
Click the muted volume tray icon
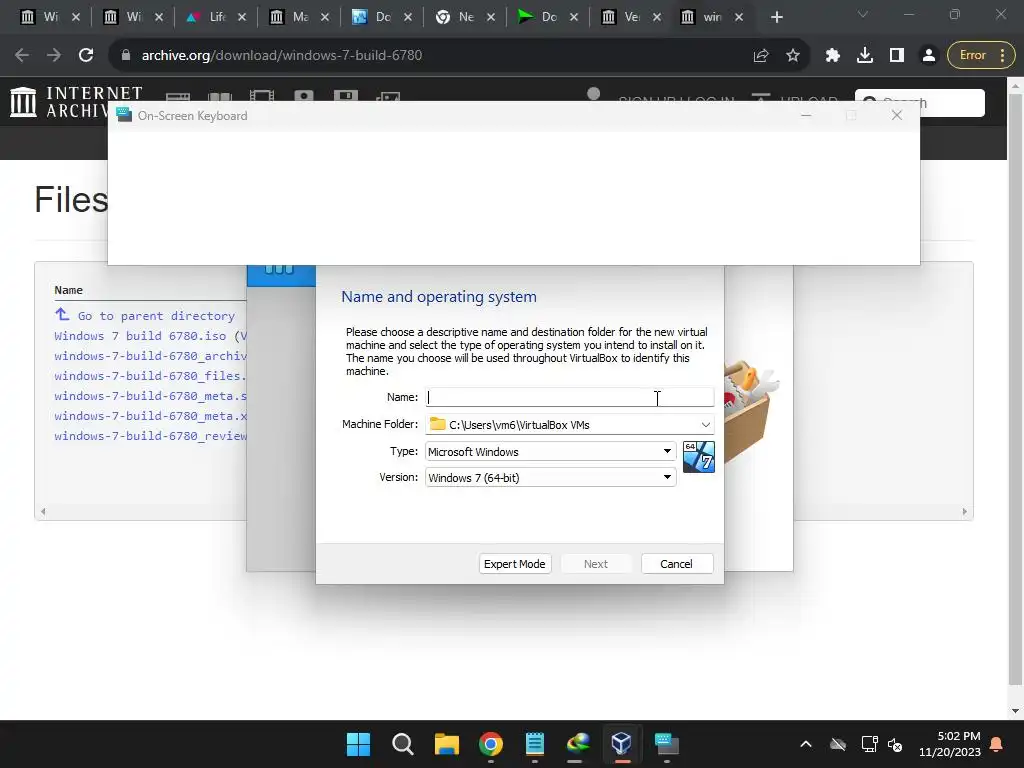(895, 744)
